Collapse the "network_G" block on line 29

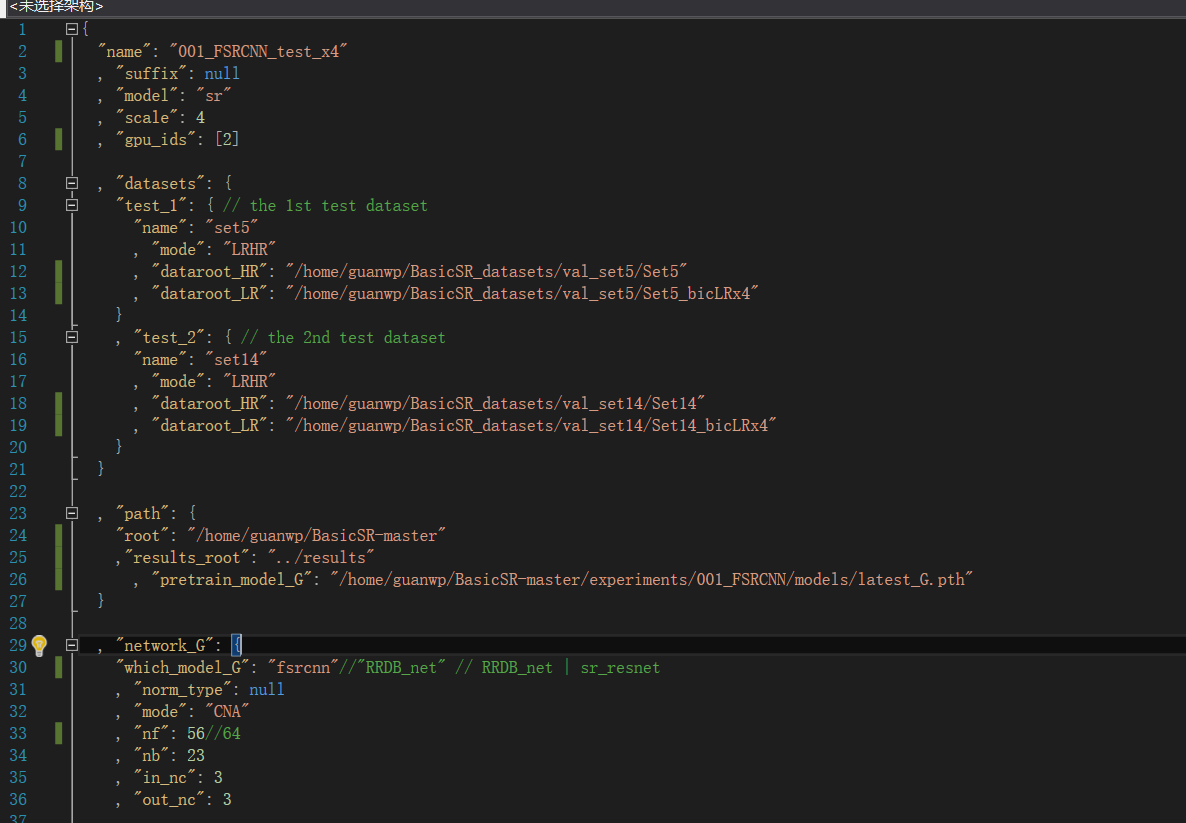[71, 645]
